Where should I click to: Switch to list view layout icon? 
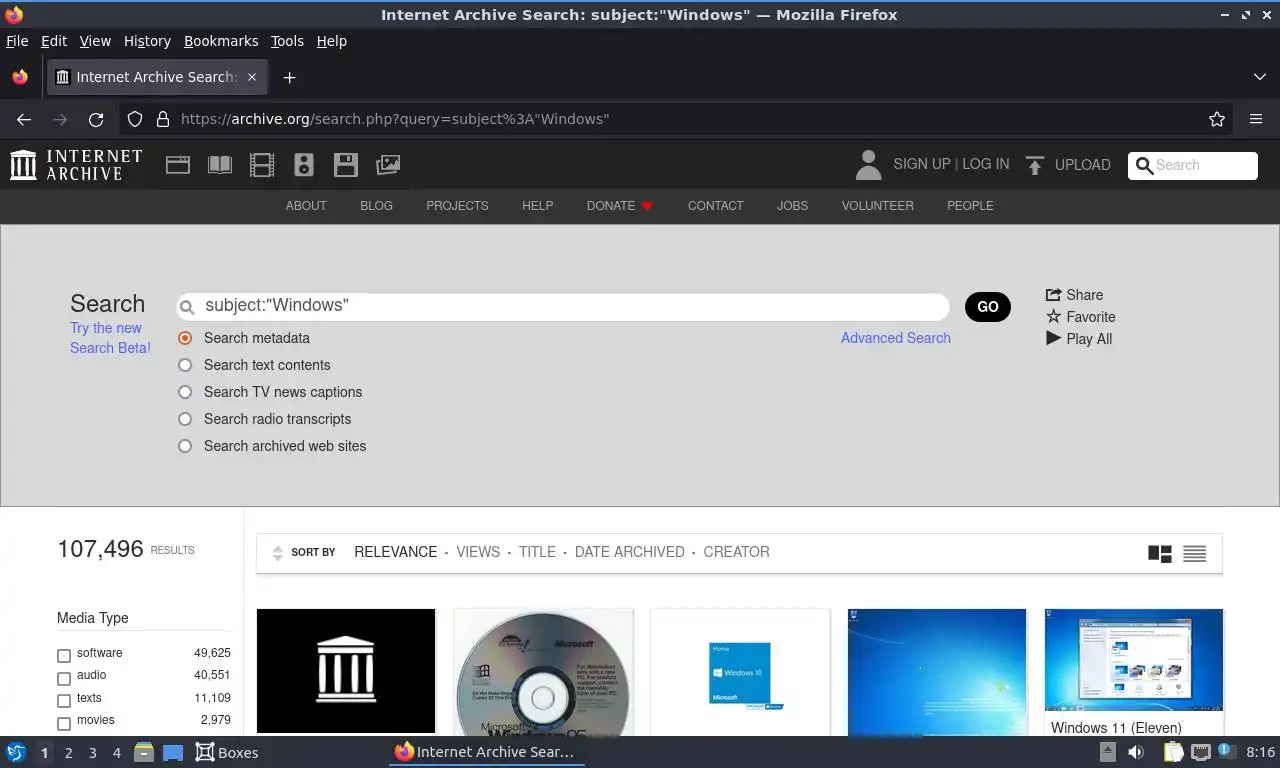pyautogui.click(x=1195, y=553)
